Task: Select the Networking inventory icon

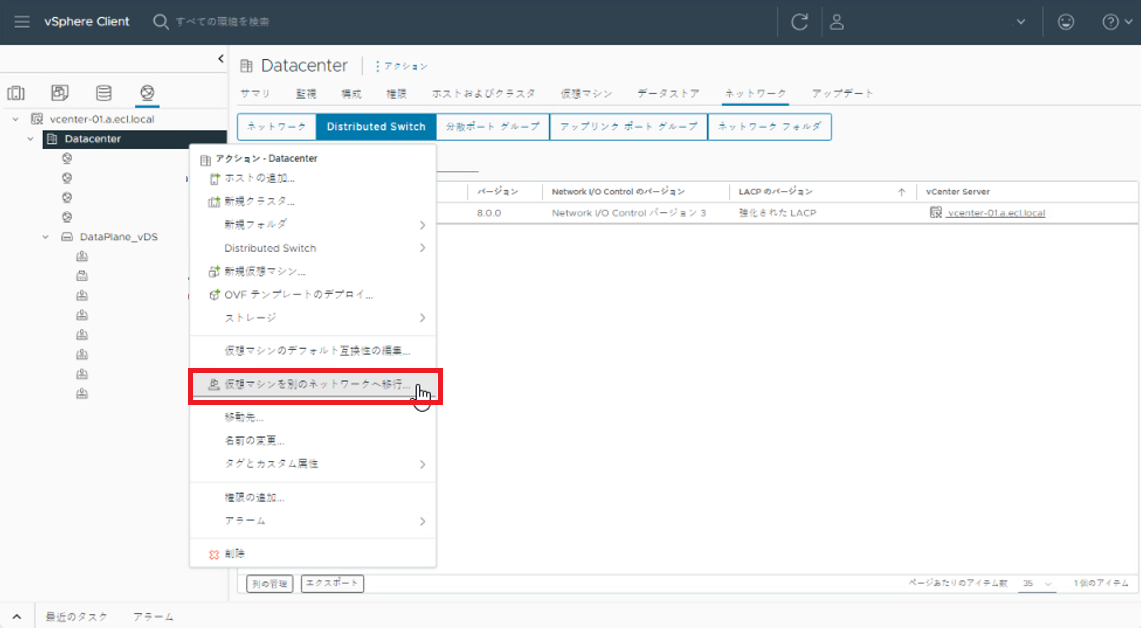Action: [147, 93]
